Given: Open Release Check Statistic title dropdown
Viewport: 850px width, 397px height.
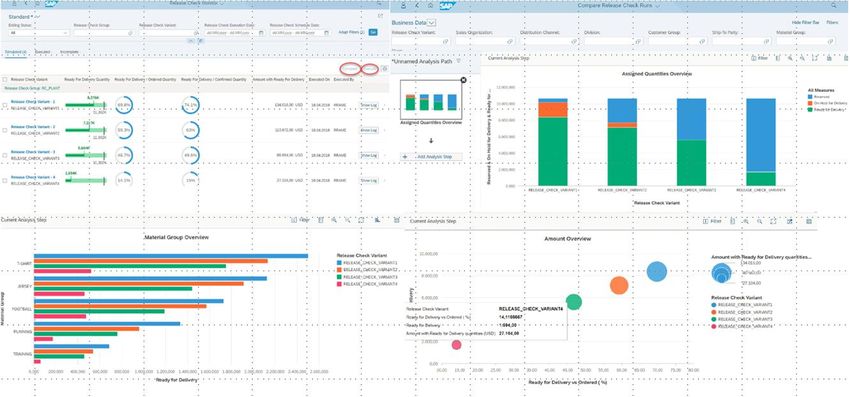Looking at the screenshot, I should point(222,3).
